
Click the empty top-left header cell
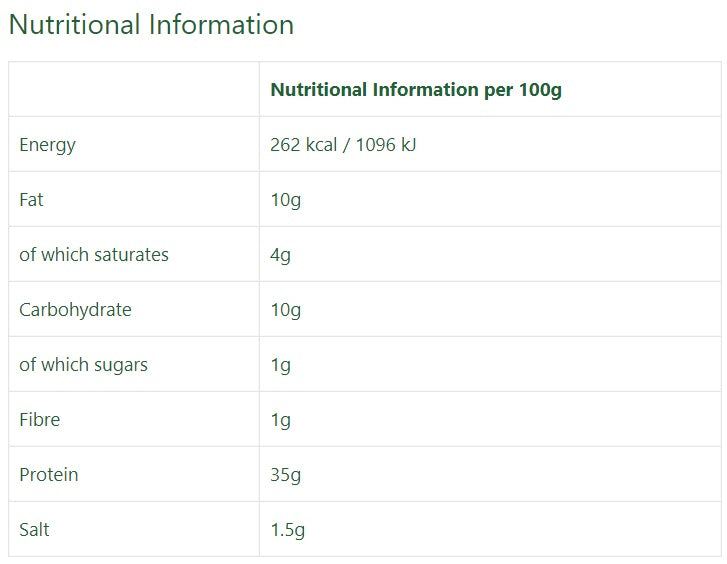134,89
